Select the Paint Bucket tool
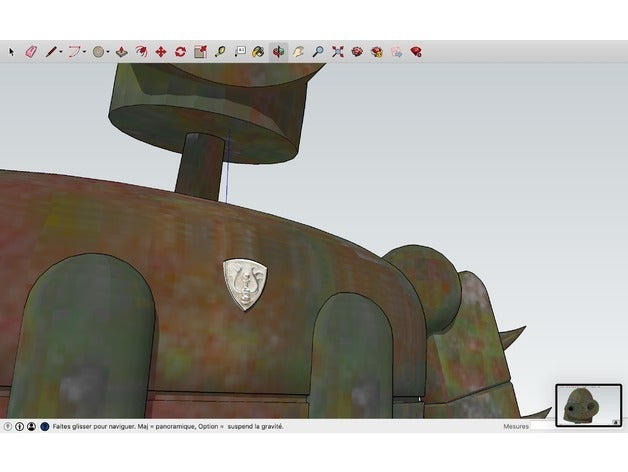The height and width of the screenshot is (472, 628). pos(258,51)
